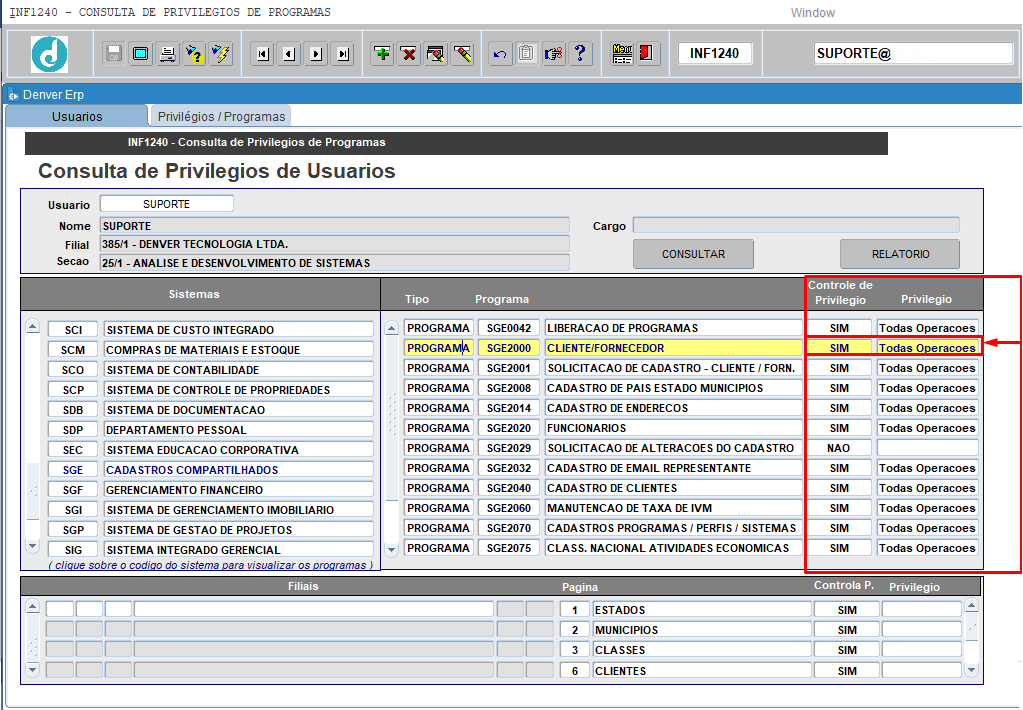Click the Enter Query flashlight question icon

[x=194, y=54]
